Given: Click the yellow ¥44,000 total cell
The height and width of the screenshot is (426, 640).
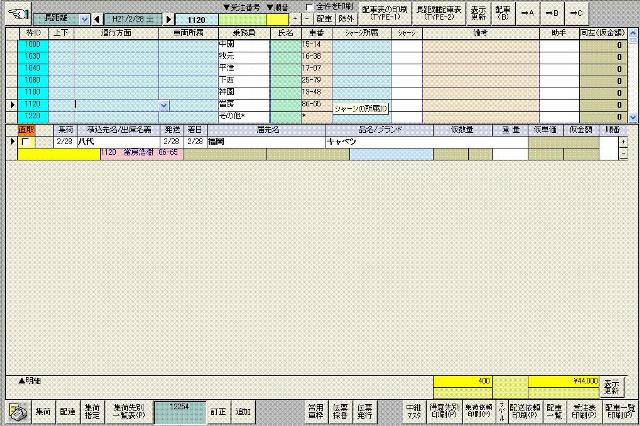Looking at the screenshot, I should pos(563,381).
